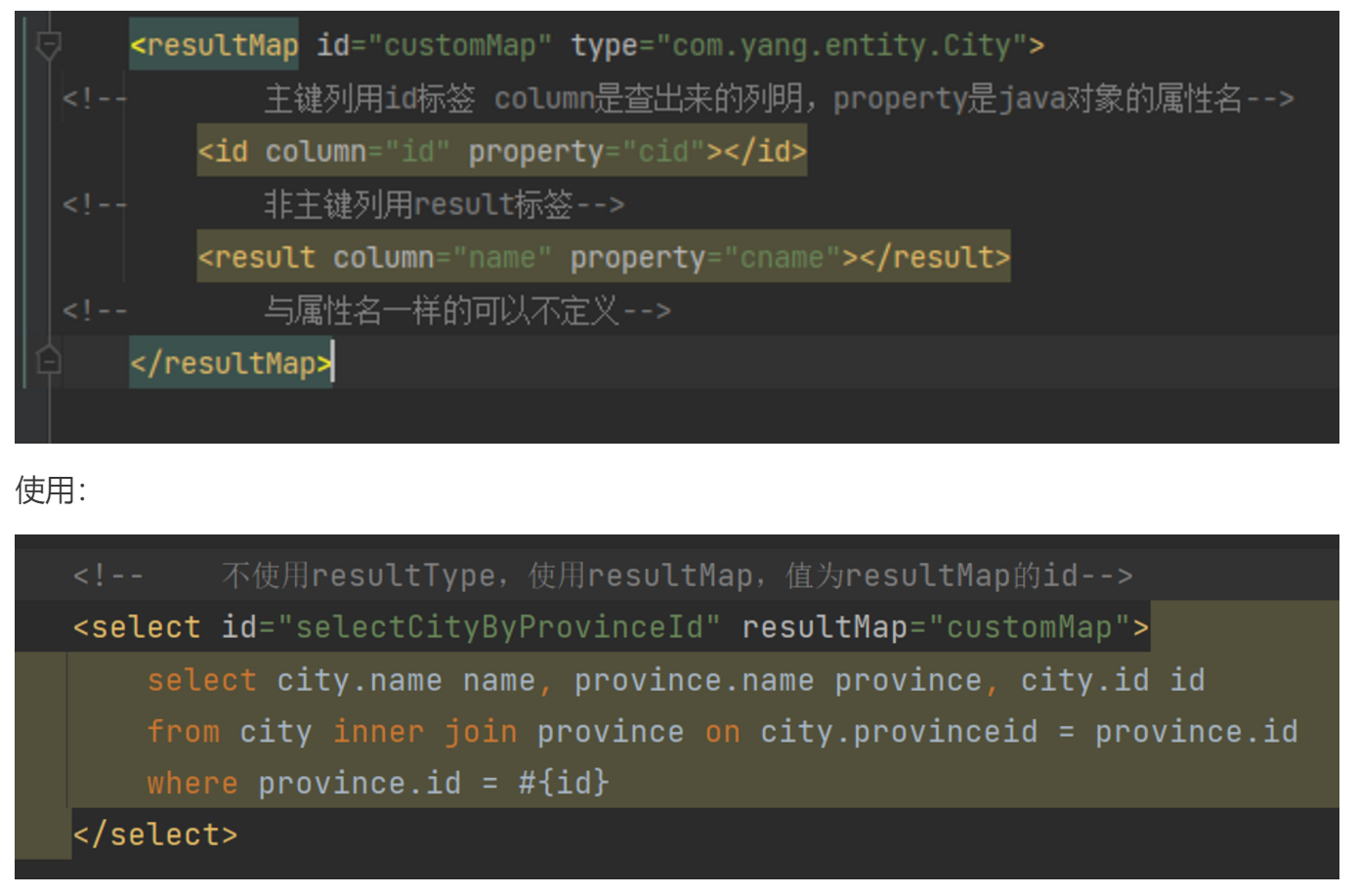The height and width of the screenshot is (896, 1359).
Task: Click the comment starting with 主键列用id标签
Action: point(777,99)
